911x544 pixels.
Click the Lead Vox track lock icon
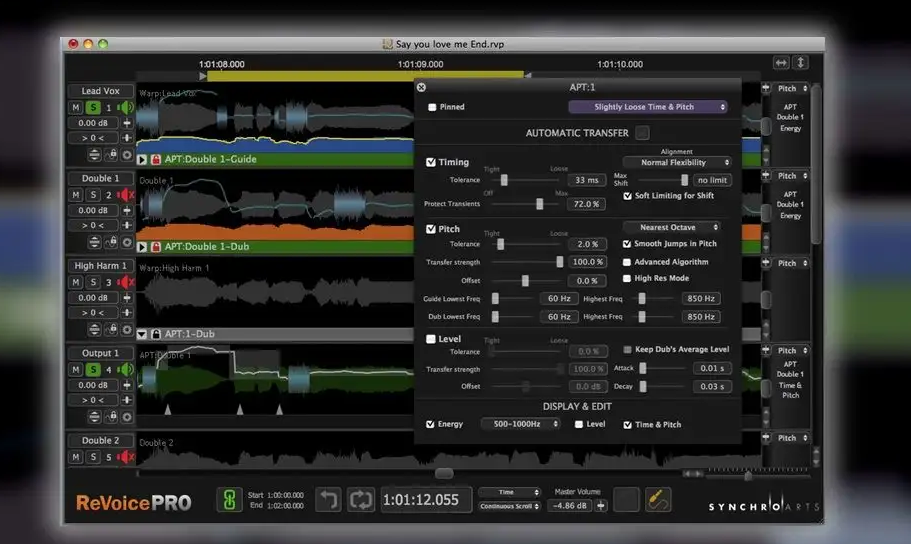click(x=112, y=155)
